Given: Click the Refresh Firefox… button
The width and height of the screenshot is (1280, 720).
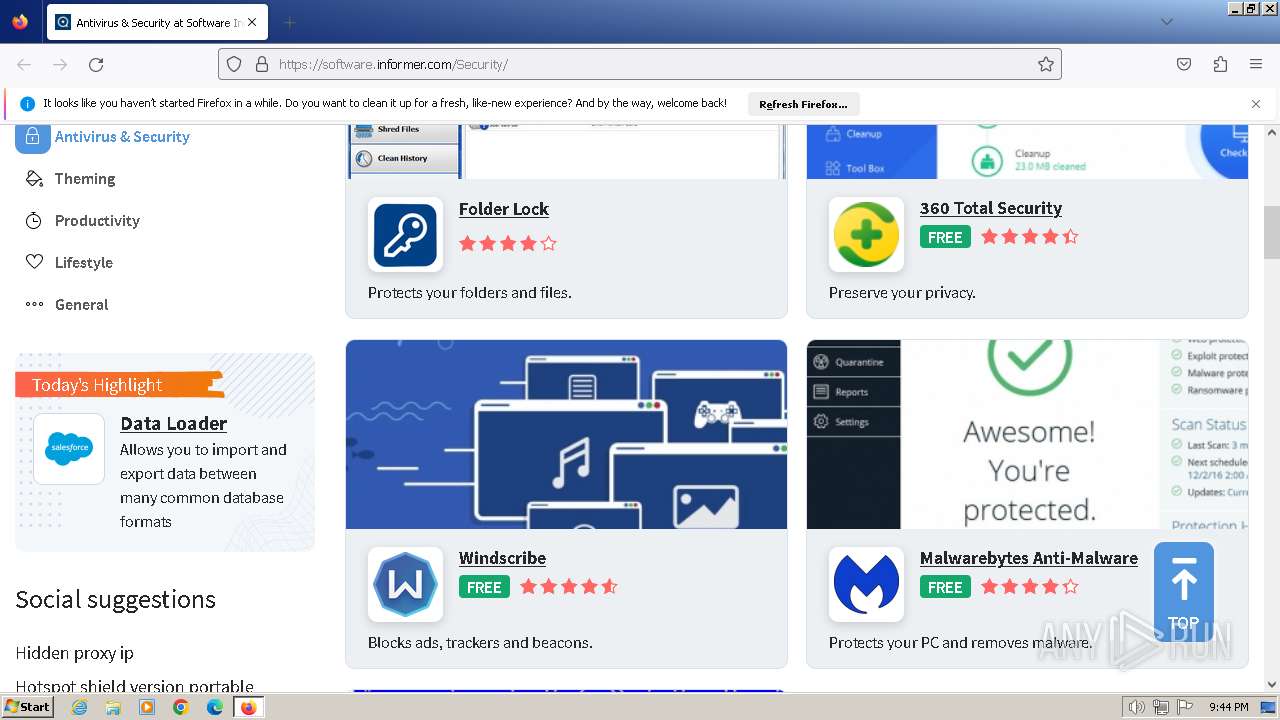Looking at the screenshot, I should tap(803, 104).
